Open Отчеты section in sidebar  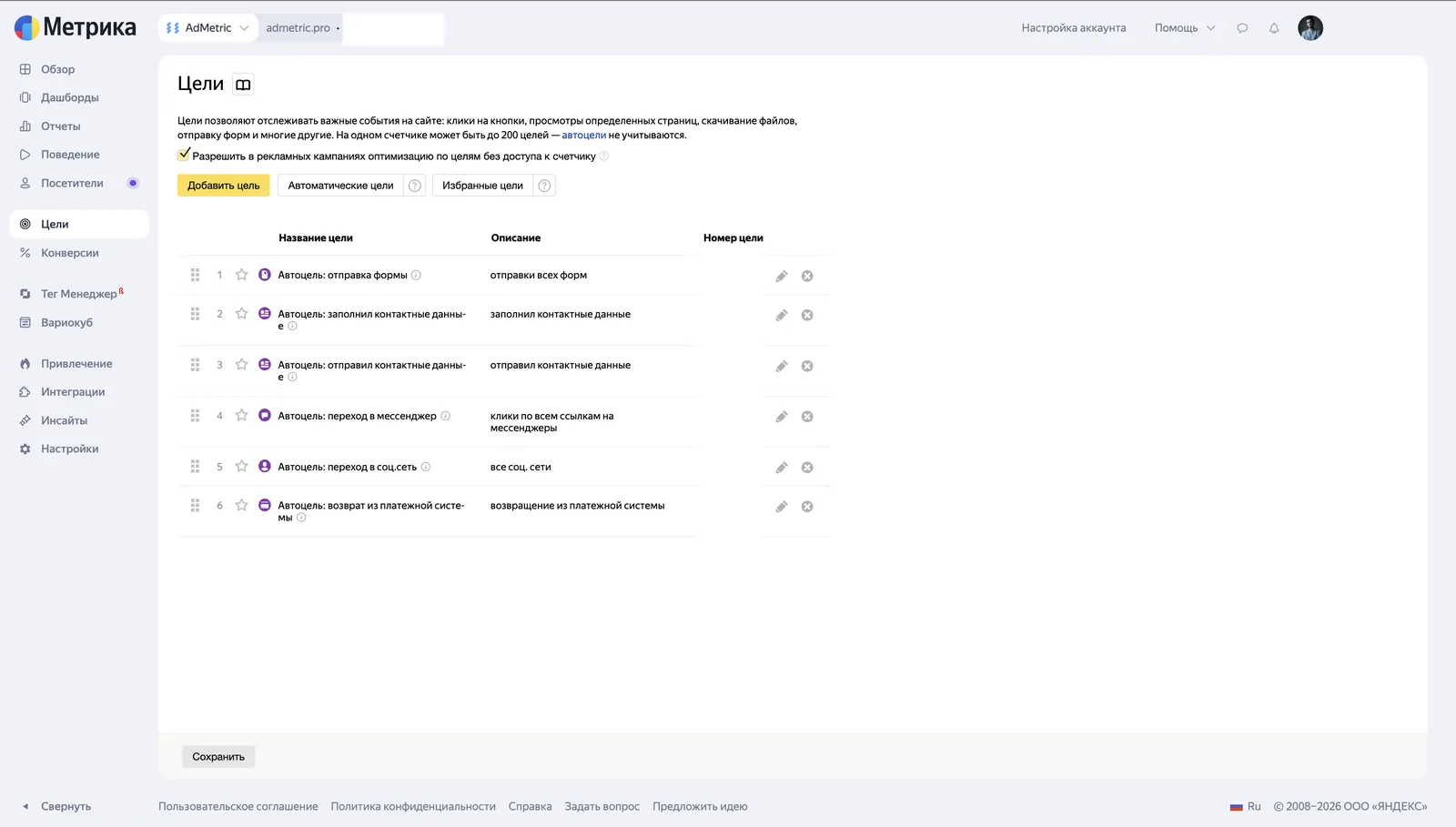61,126
